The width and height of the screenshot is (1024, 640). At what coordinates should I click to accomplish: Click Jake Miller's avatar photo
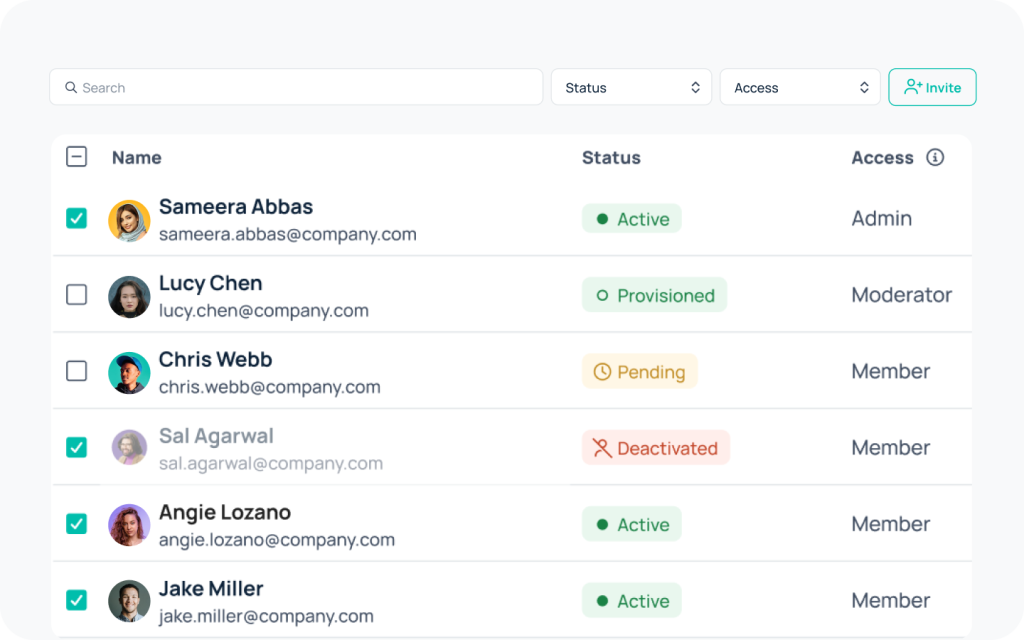(129, 601)
